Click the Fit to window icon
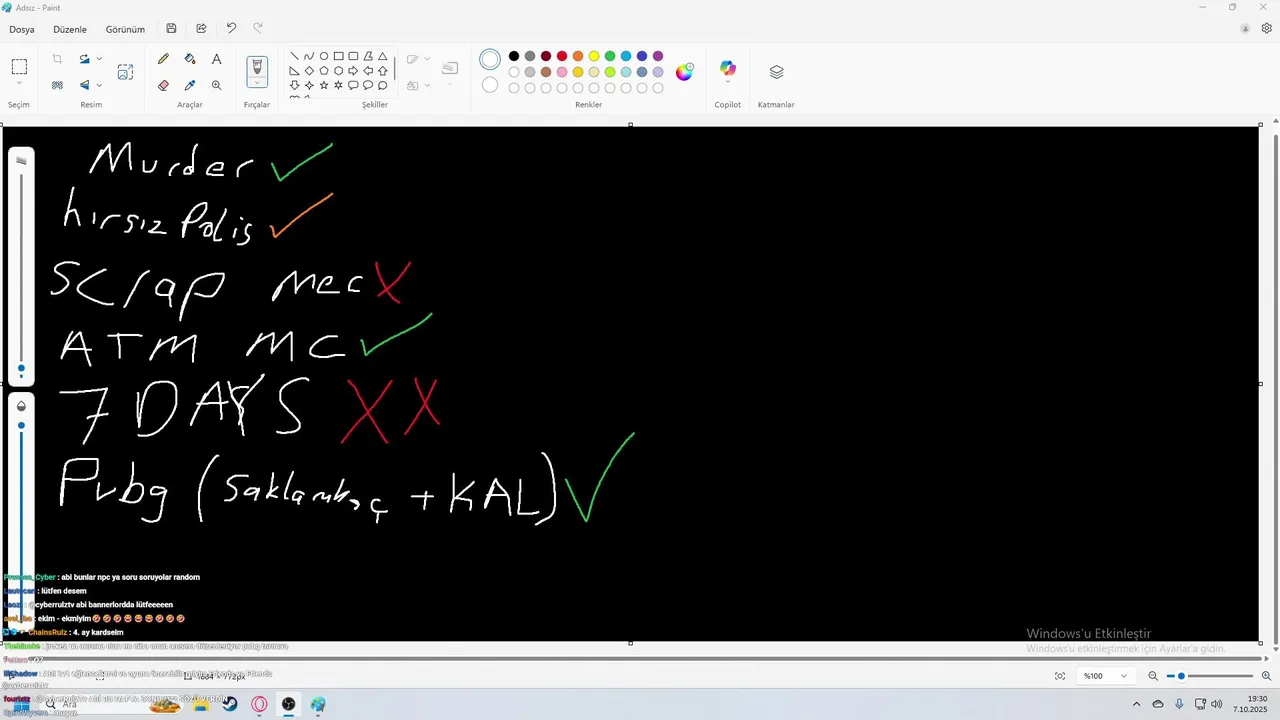This screenshot has height=720, width=1280. click(1060, 676)
